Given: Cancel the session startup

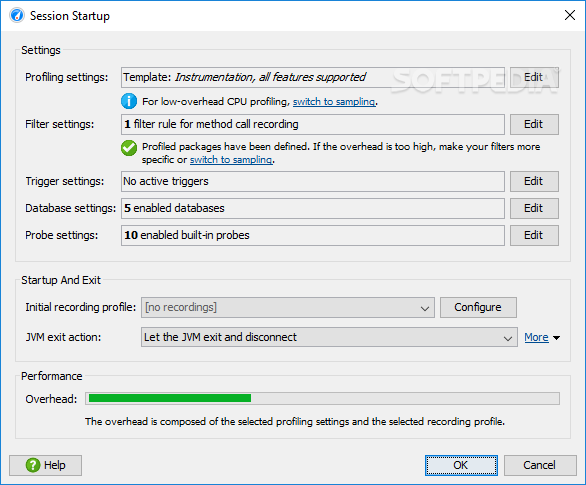Looking at the screenshot, I should click(540, 465).
